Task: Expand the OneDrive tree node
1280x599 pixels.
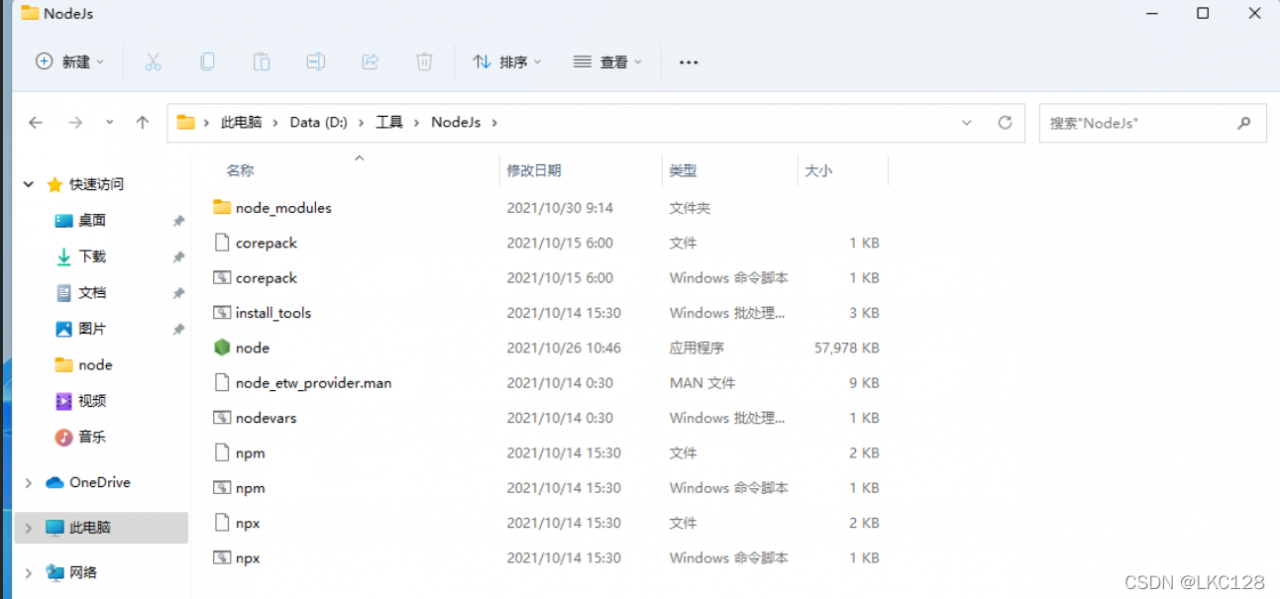Action: pos(29,483)
